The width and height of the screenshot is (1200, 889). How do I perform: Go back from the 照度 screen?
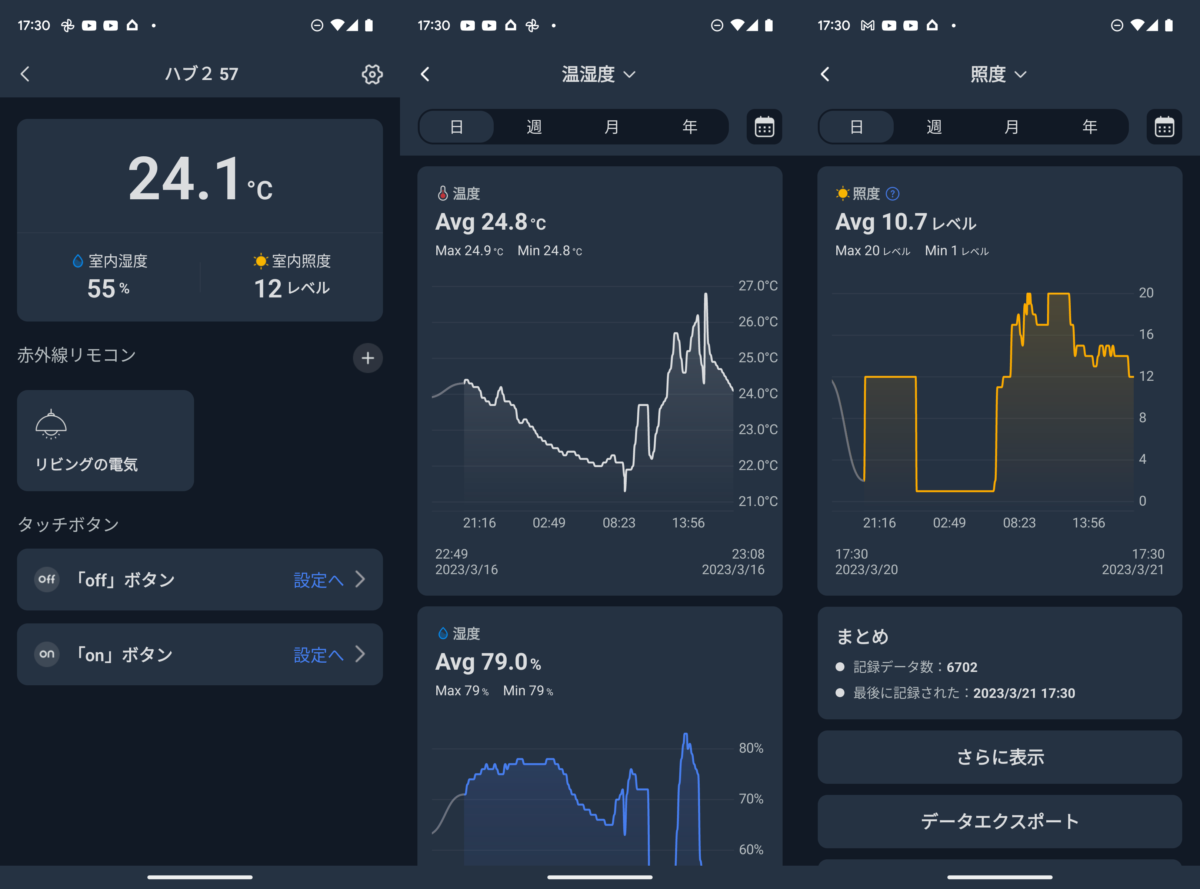point(825,74)
